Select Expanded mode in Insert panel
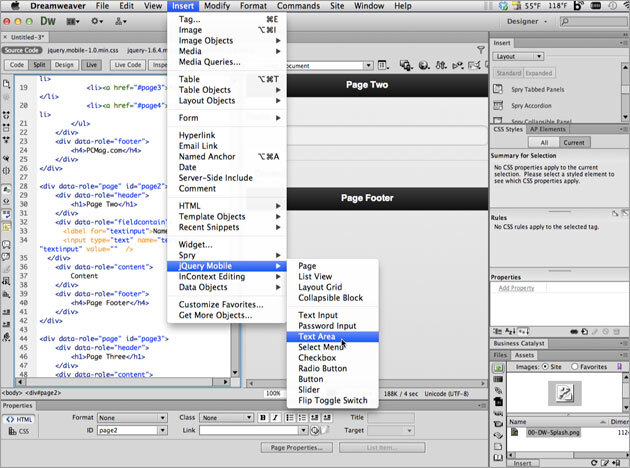This screenshot has width=630, height=468. [539, 73]
